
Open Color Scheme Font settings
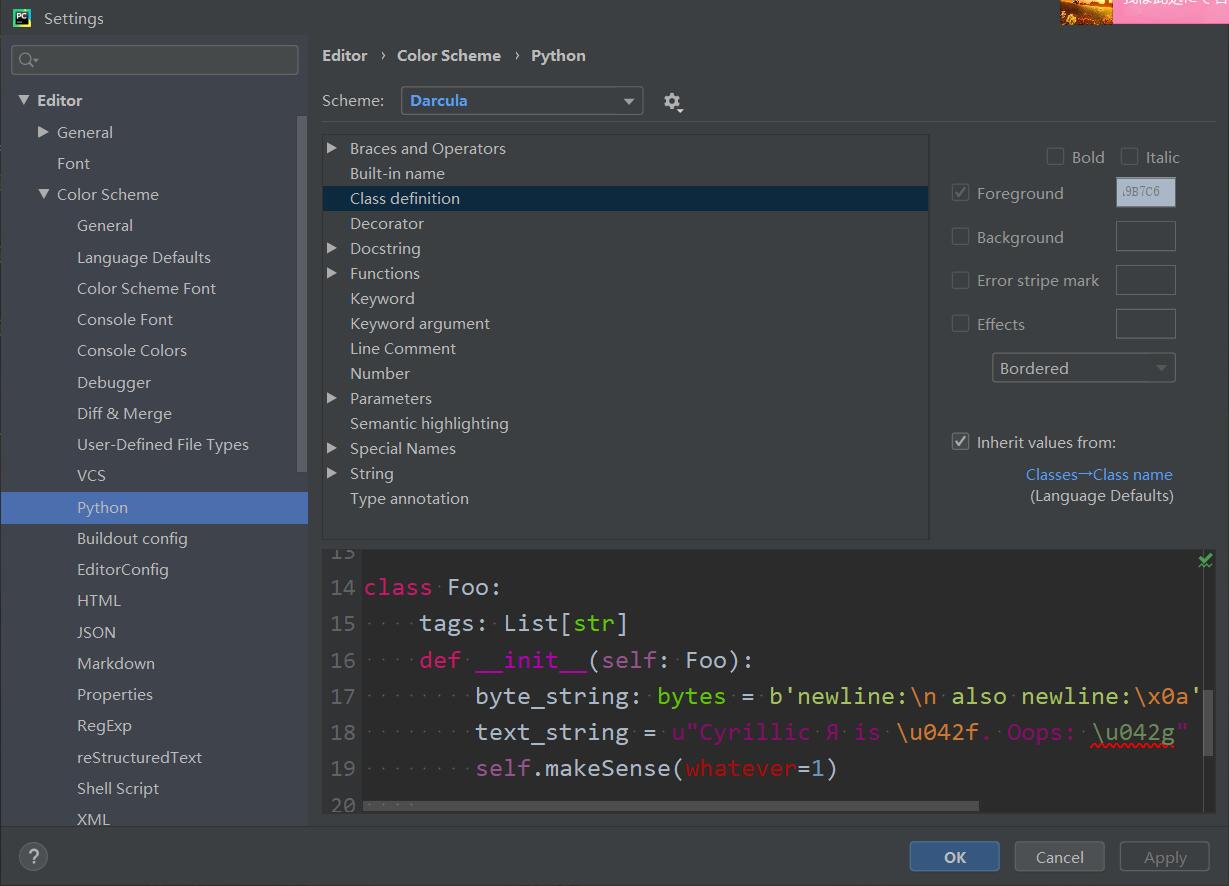tap(146, 288)
